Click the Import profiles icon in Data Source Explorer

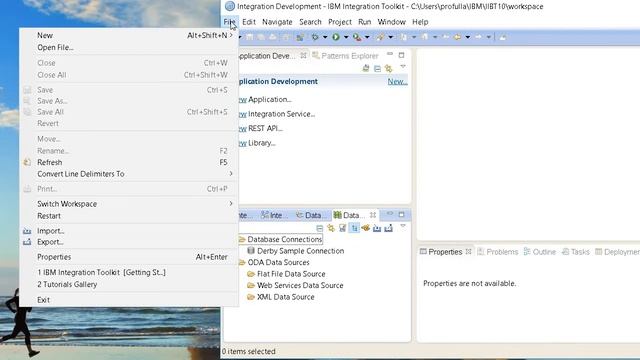377,228
